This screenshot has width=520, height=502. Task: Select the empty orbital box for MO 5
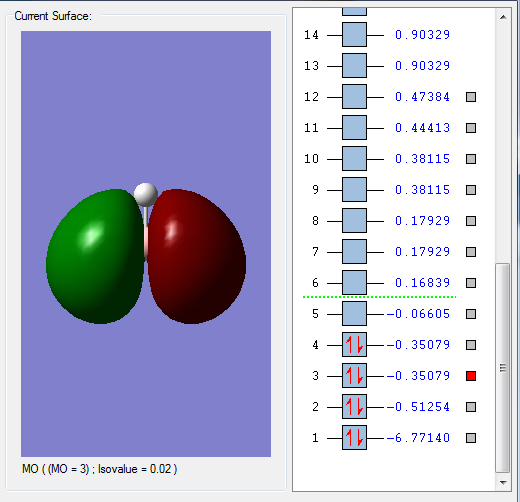(x=354, y=314)
